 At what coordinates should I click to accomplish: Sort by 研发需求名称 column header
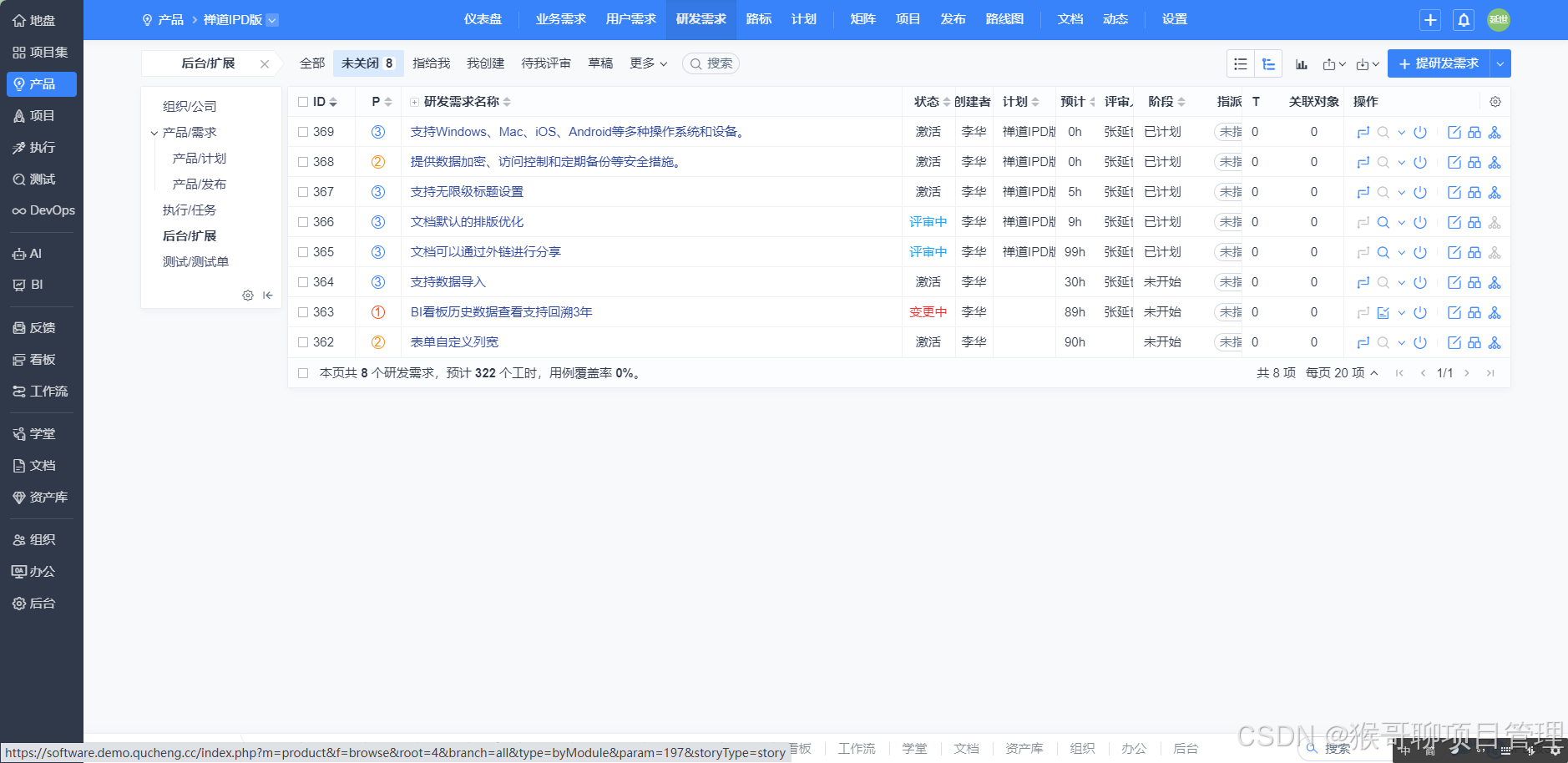(x=461, y=102)
